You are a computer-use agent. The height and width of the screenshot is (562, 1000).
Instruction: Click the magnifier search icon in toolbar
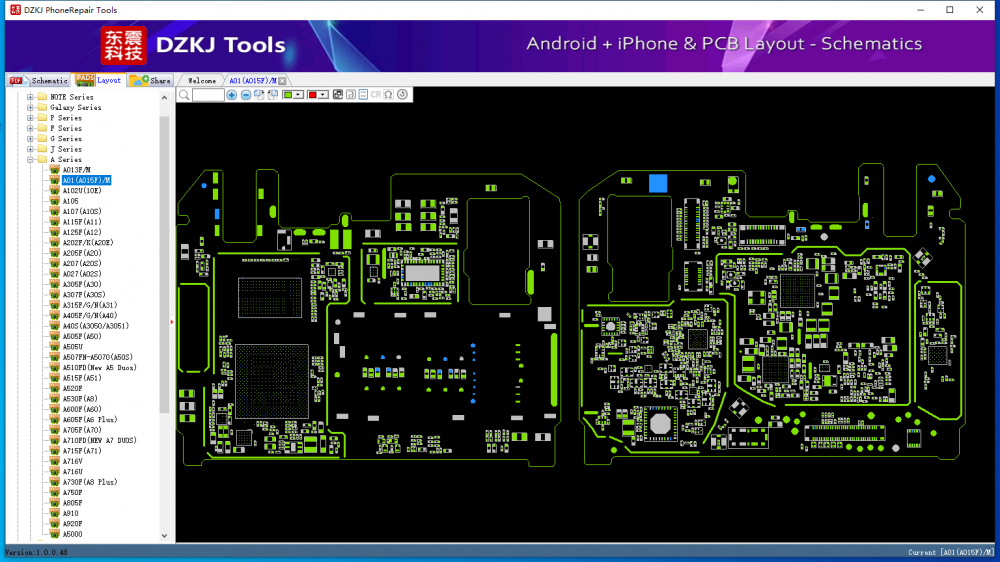[184, 95]
